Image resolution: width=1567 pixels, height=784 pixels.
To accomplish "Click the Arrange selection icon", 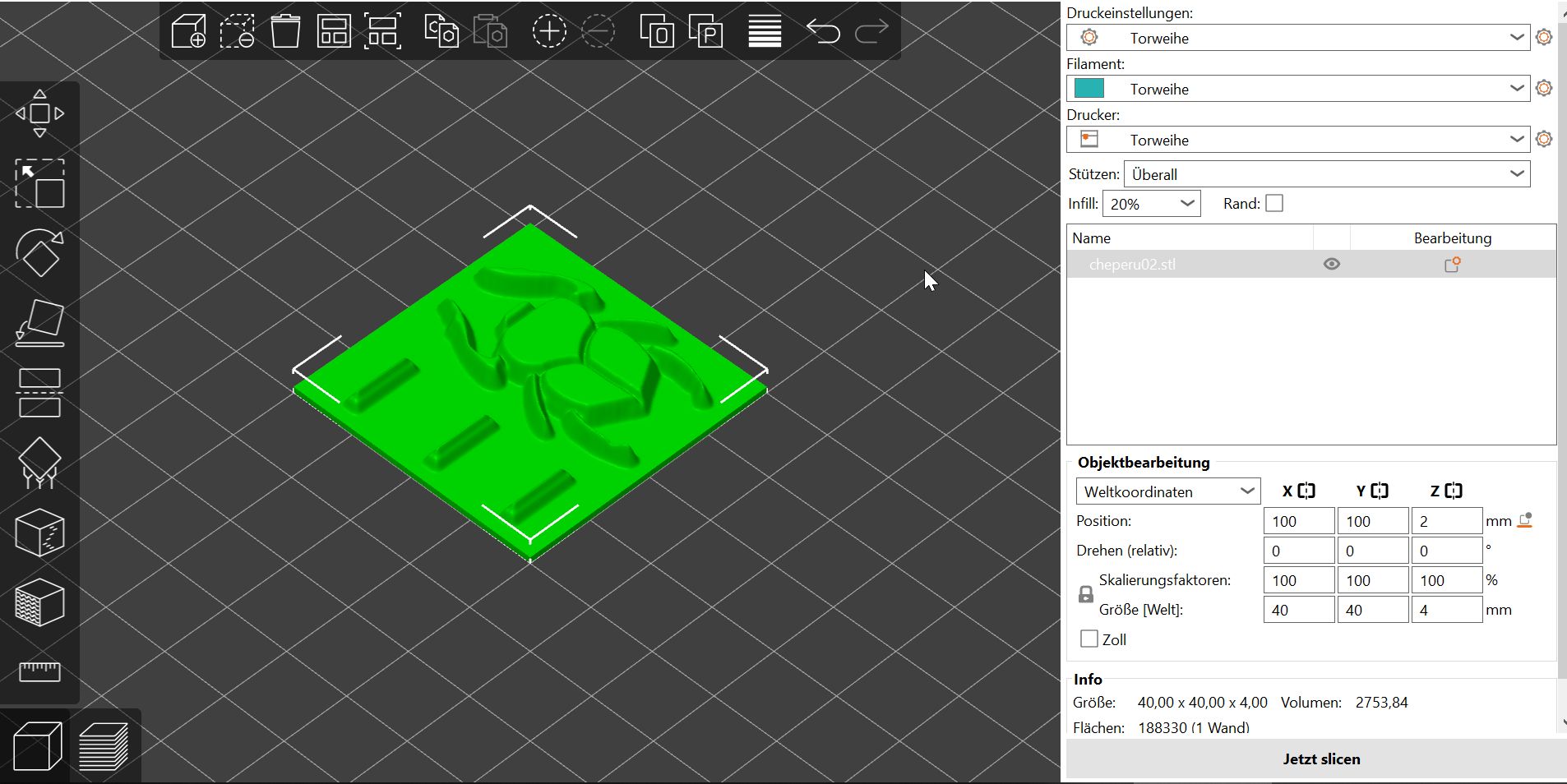I will pyautogui.click(x=383, y=32).
